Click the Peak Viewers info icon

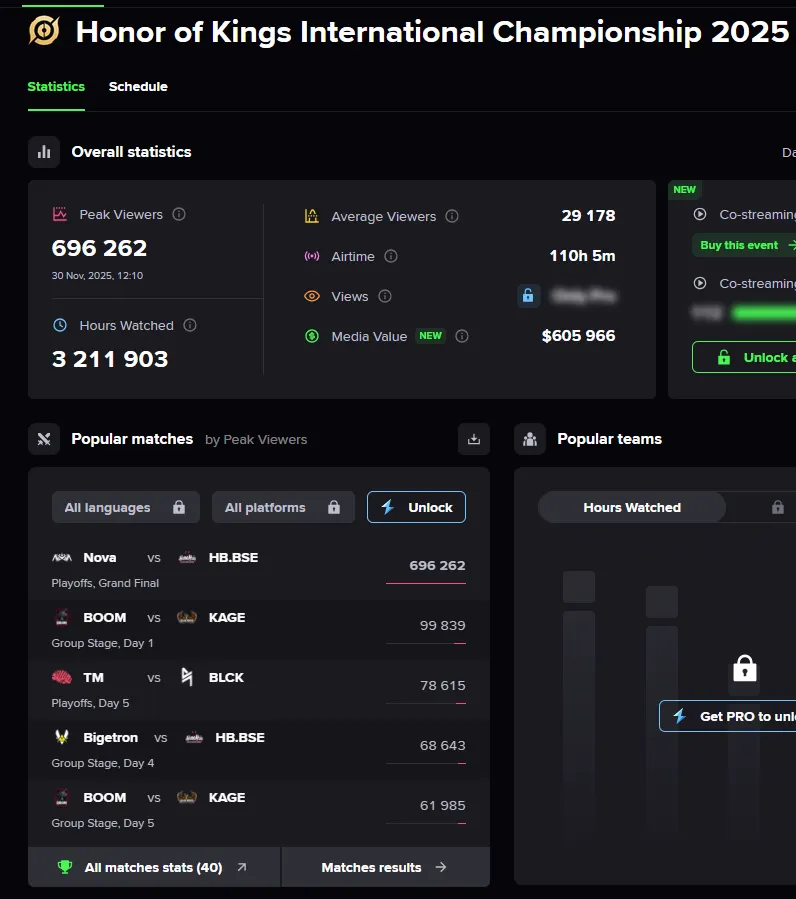coord(179,214)
